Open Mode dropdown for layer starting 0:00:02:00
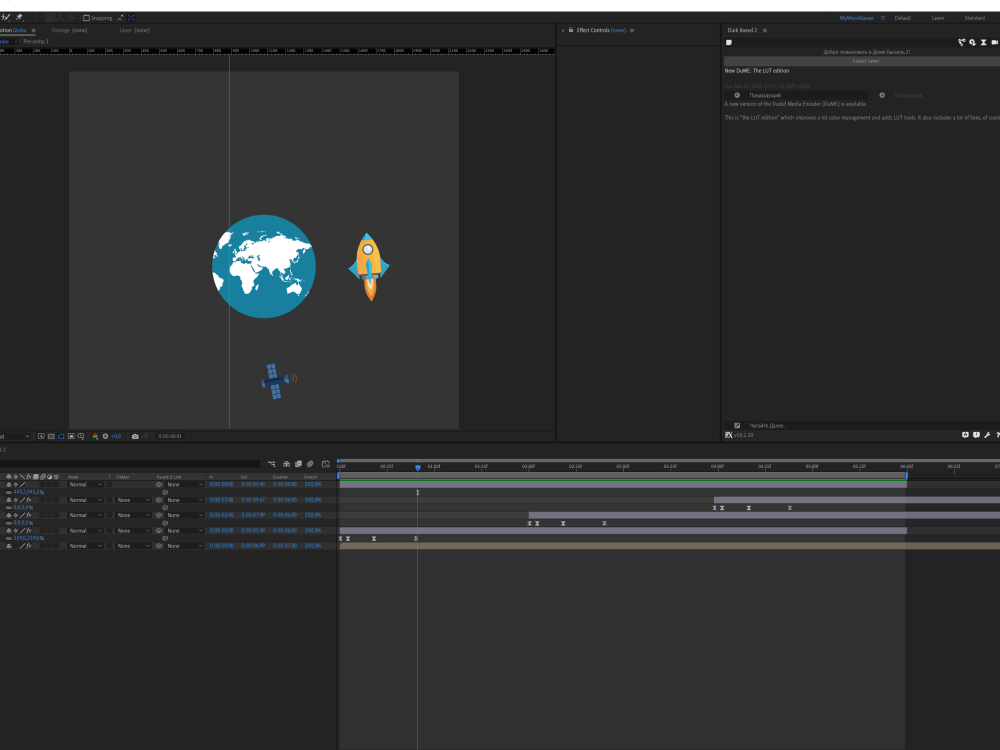The height and width of the screenshot is (750, 1000). (x=85, y=515)
